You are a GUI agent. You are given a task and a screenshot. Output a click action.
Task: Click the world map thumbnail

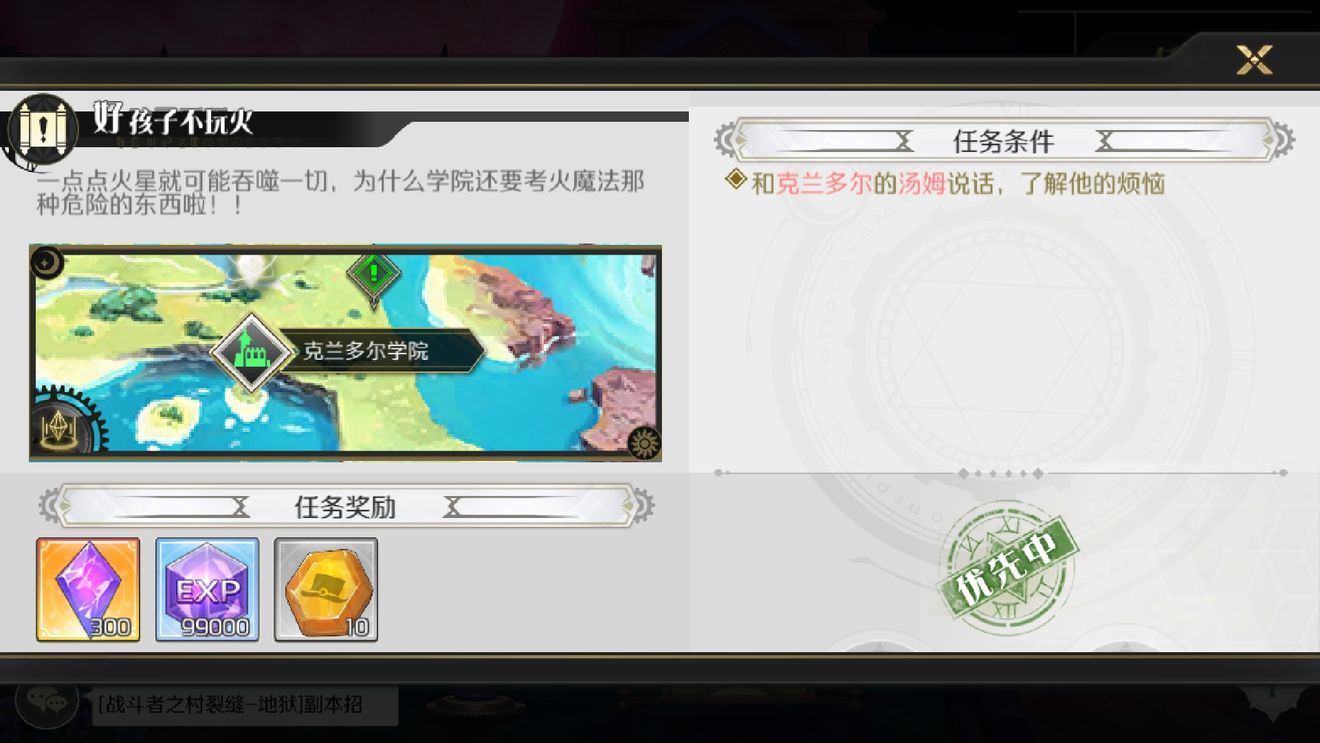pos(345,353)
